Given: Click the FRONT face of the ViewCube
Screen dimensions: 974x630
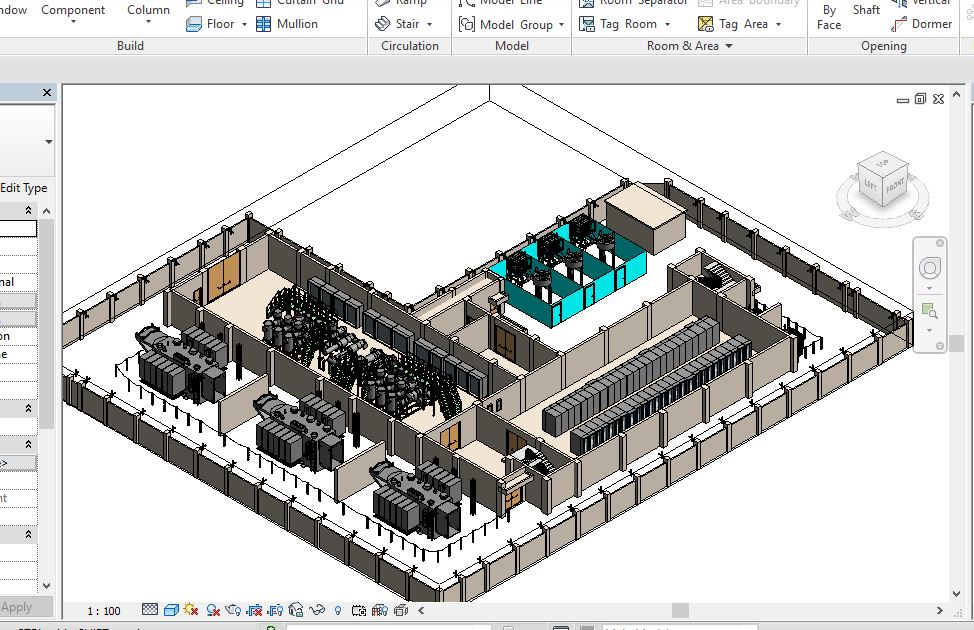Looking at the screenshot, I should point(894,189).
